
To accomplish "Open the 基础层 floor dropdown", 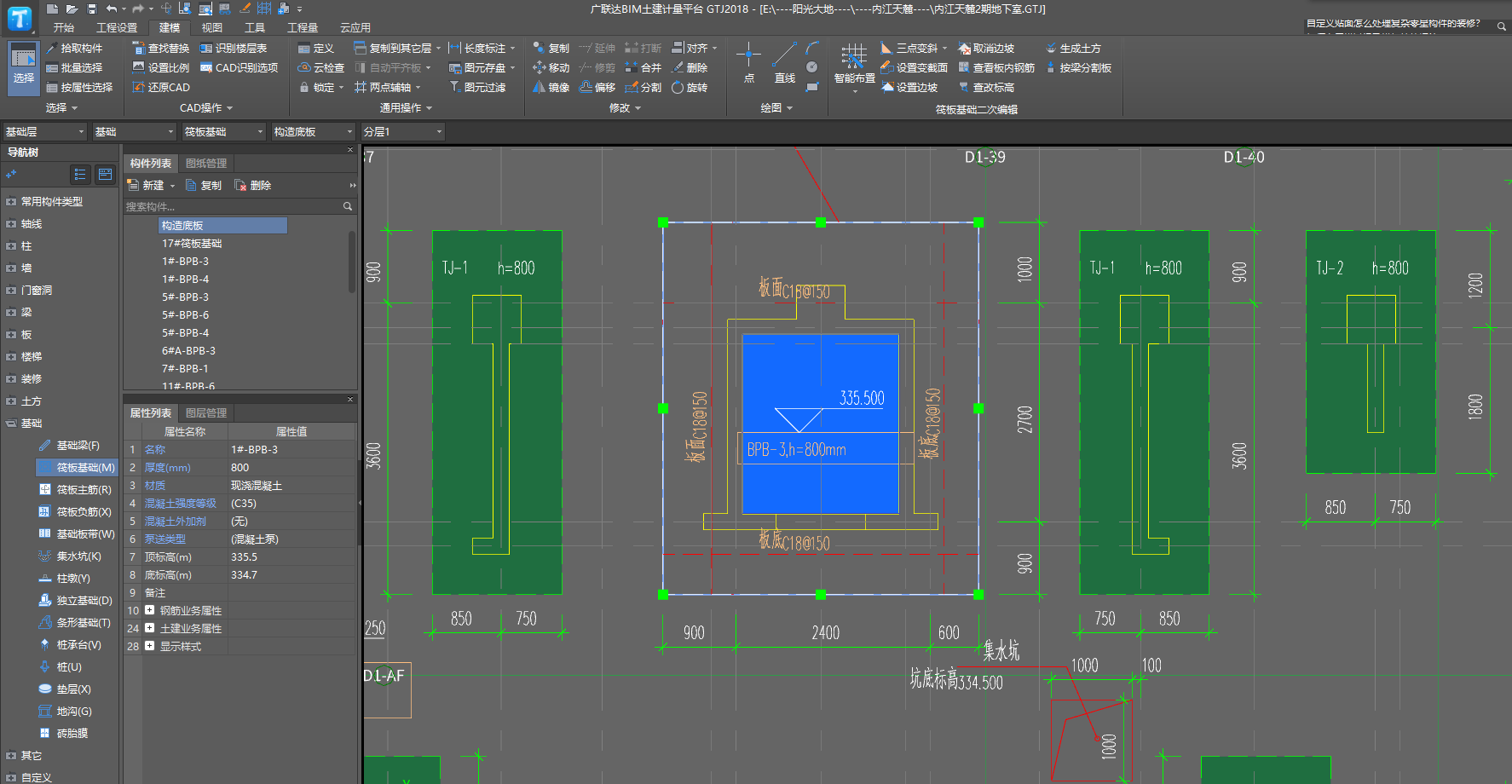I will point(45,132).
